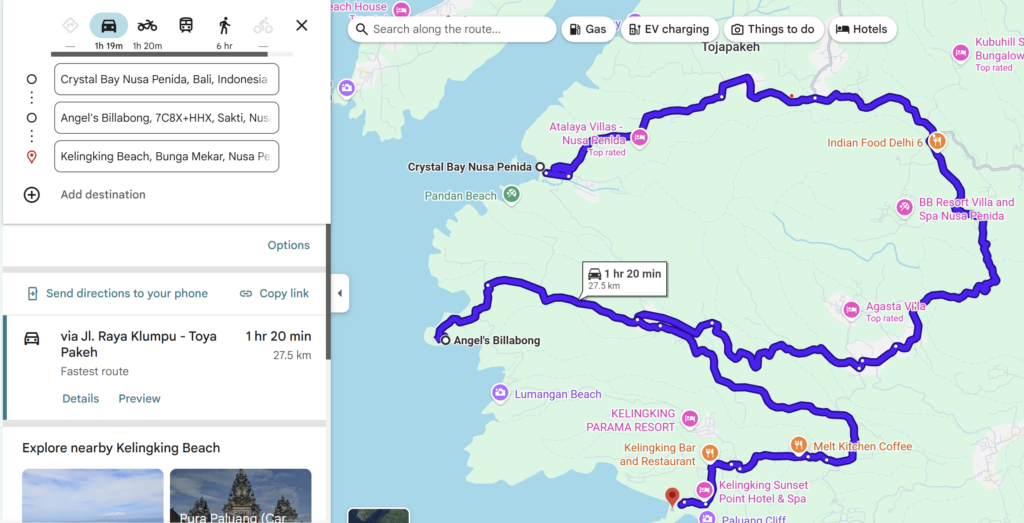The image size is (1024, 523).
Task: Copy link to the route
Action: 275,293
